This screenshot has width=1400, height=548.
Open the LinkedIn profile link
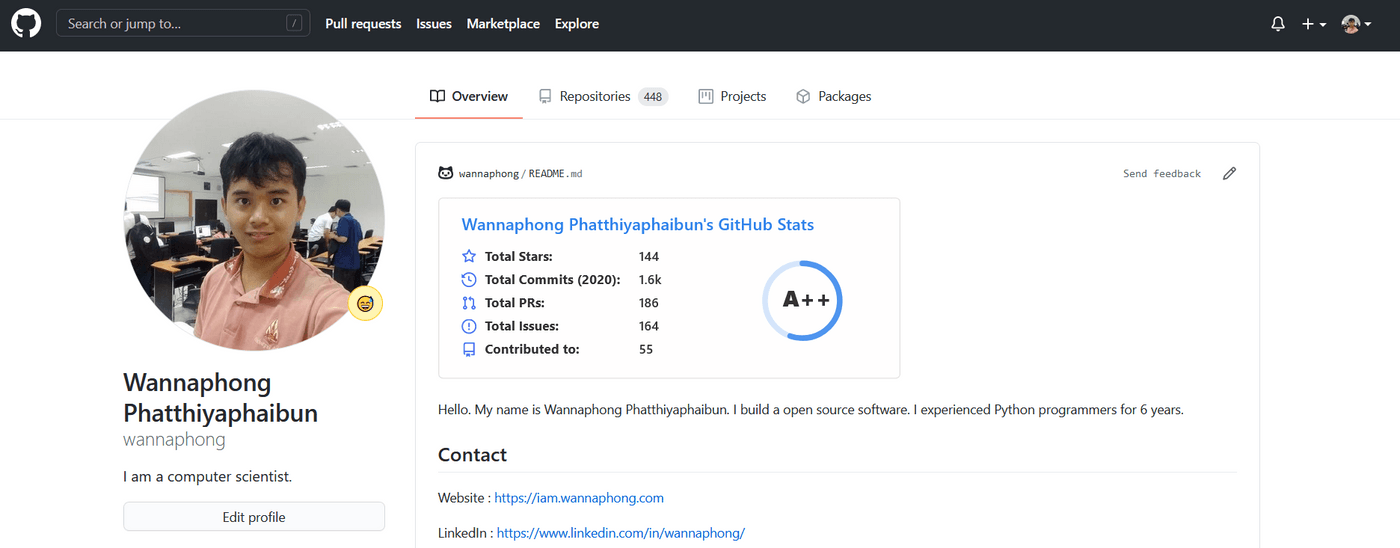[x=621, y=533]
